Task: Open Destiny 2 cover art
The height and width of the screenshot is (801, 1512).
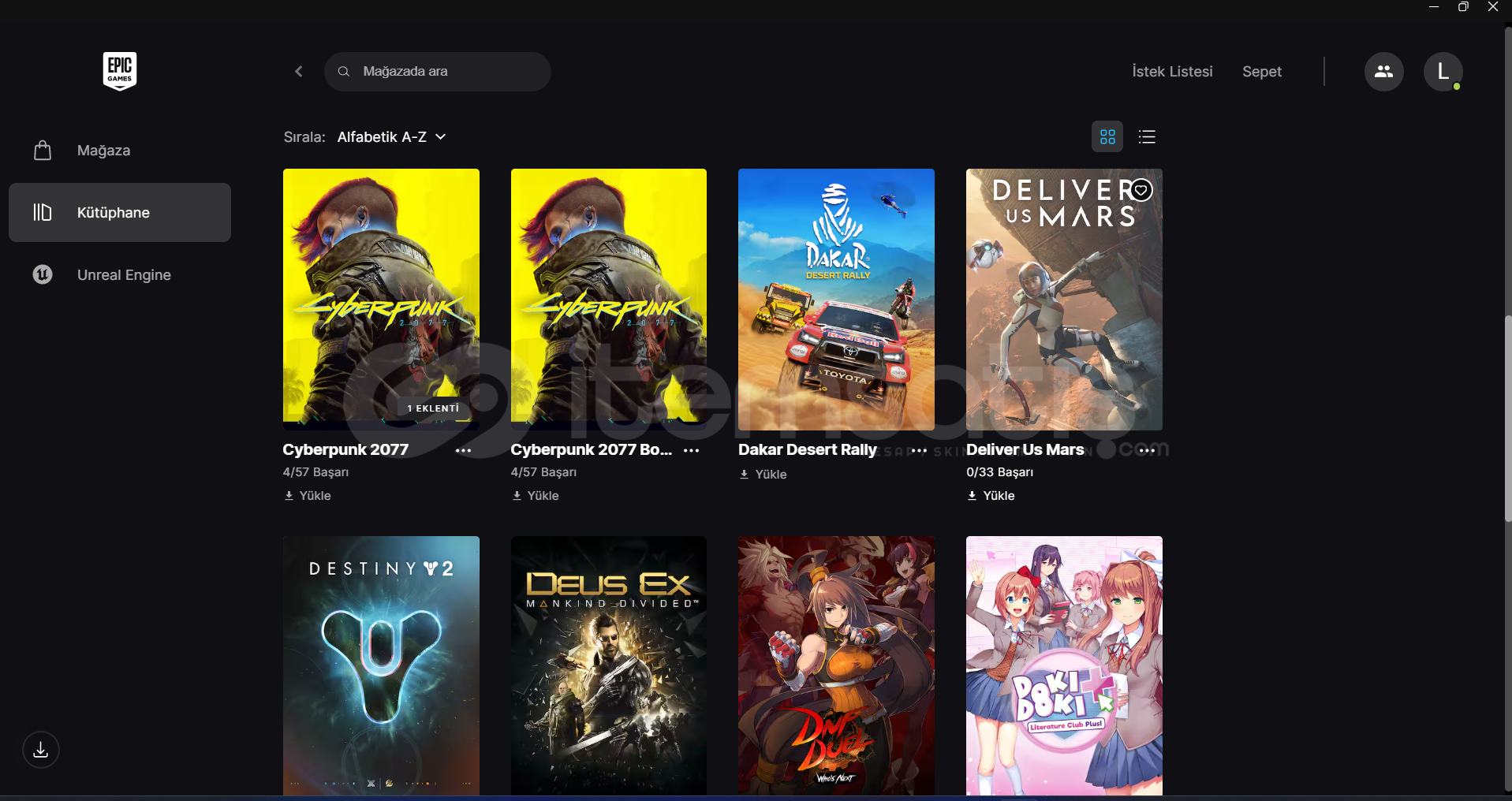Action: (381, 666)
